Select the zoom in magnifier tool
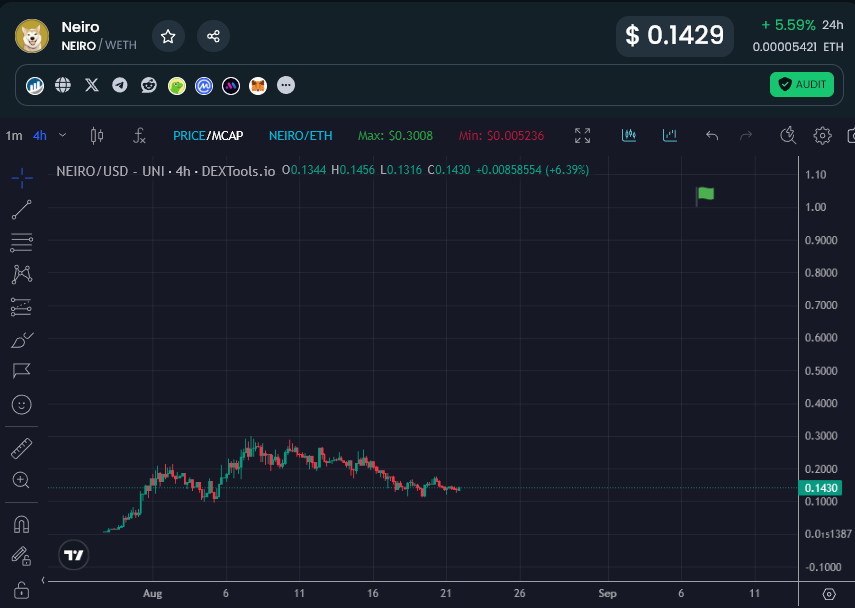 (x=21, y=480)
